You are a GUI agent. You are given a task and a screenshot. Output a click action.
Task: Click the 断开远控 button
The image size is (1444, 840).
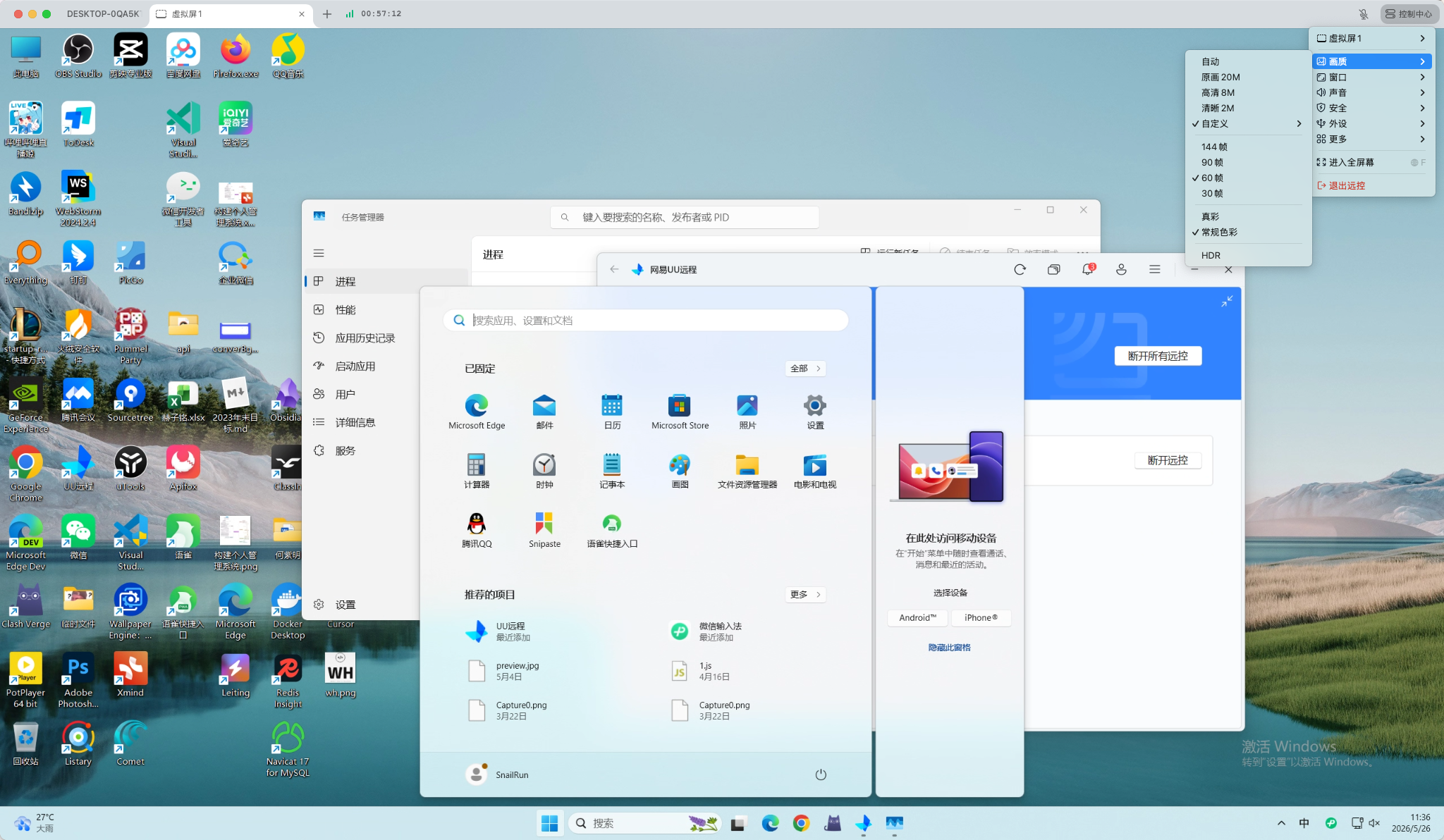click(1168, 460)
